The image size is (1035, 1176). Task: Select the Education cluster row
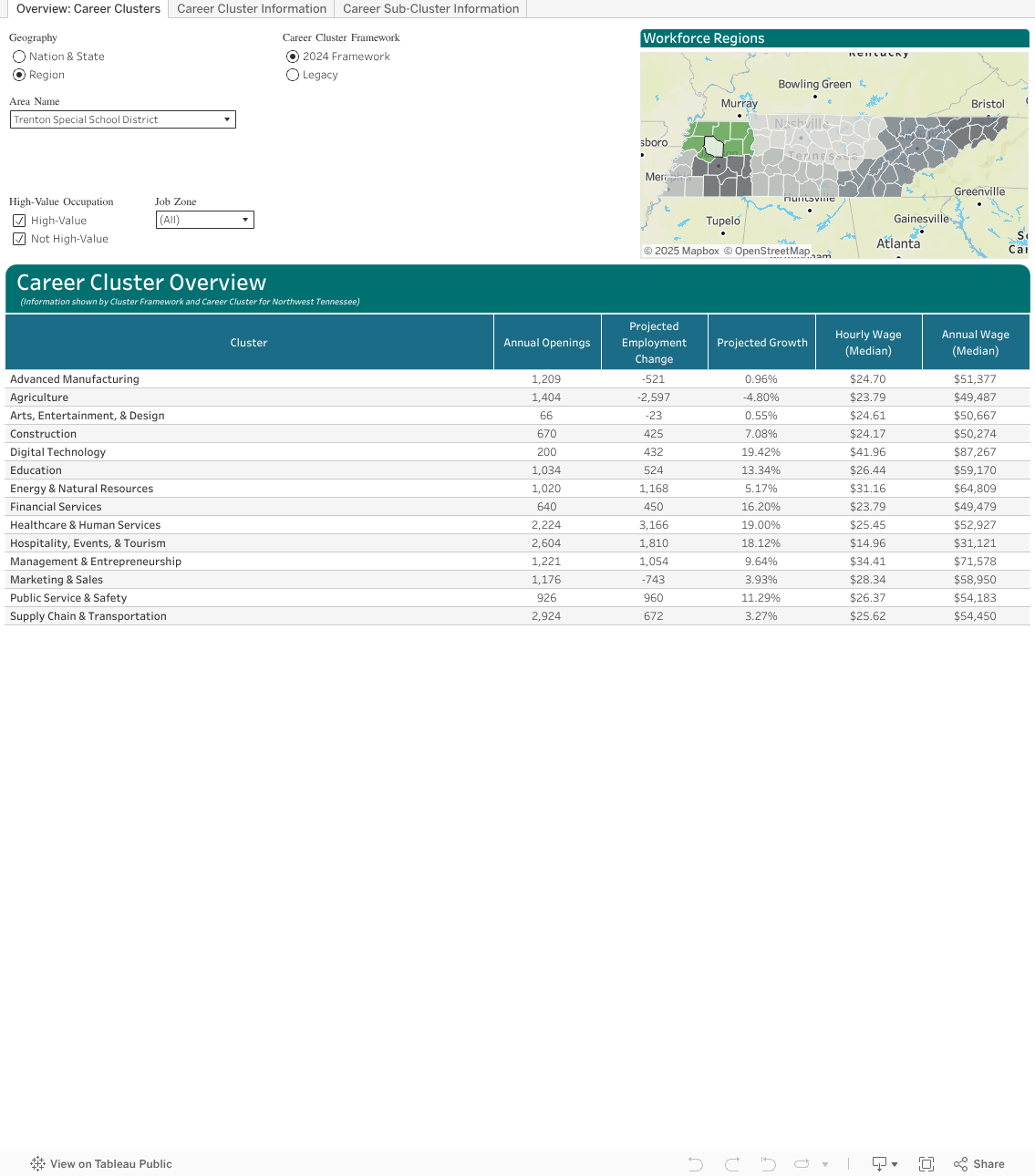517,470
